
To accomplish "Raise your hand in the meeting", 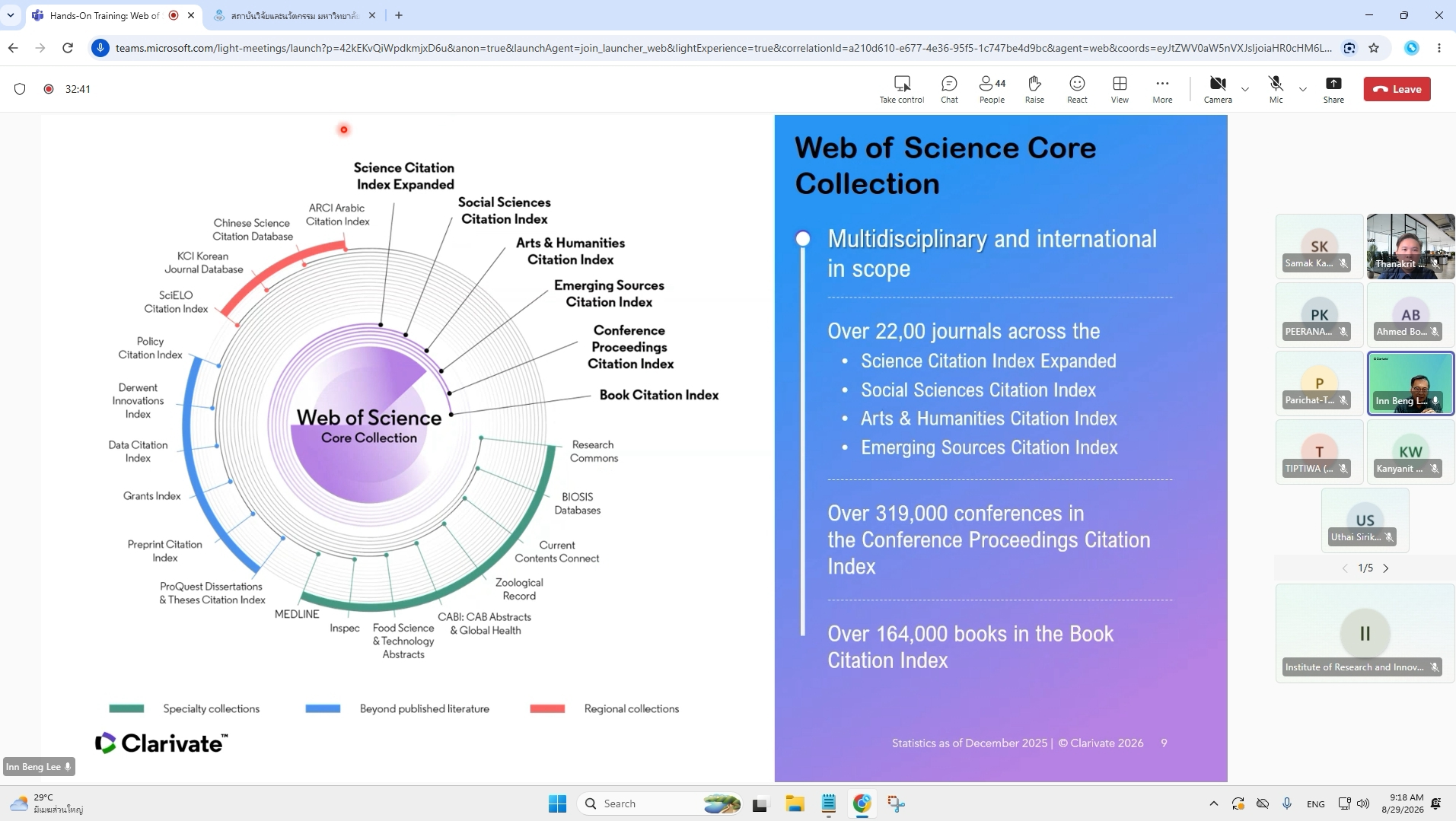I will tap(1034, 88).
